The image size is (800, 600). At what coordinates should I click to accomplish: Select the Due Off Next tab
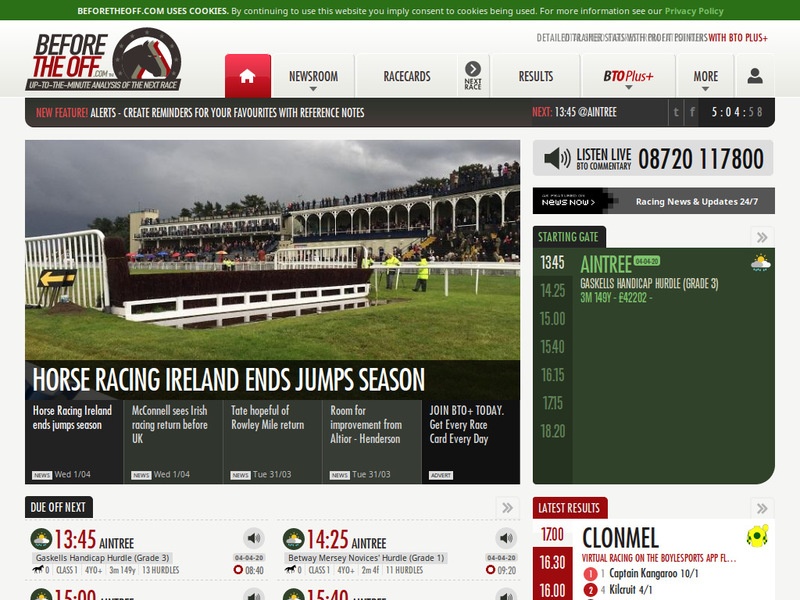point(58,507)
